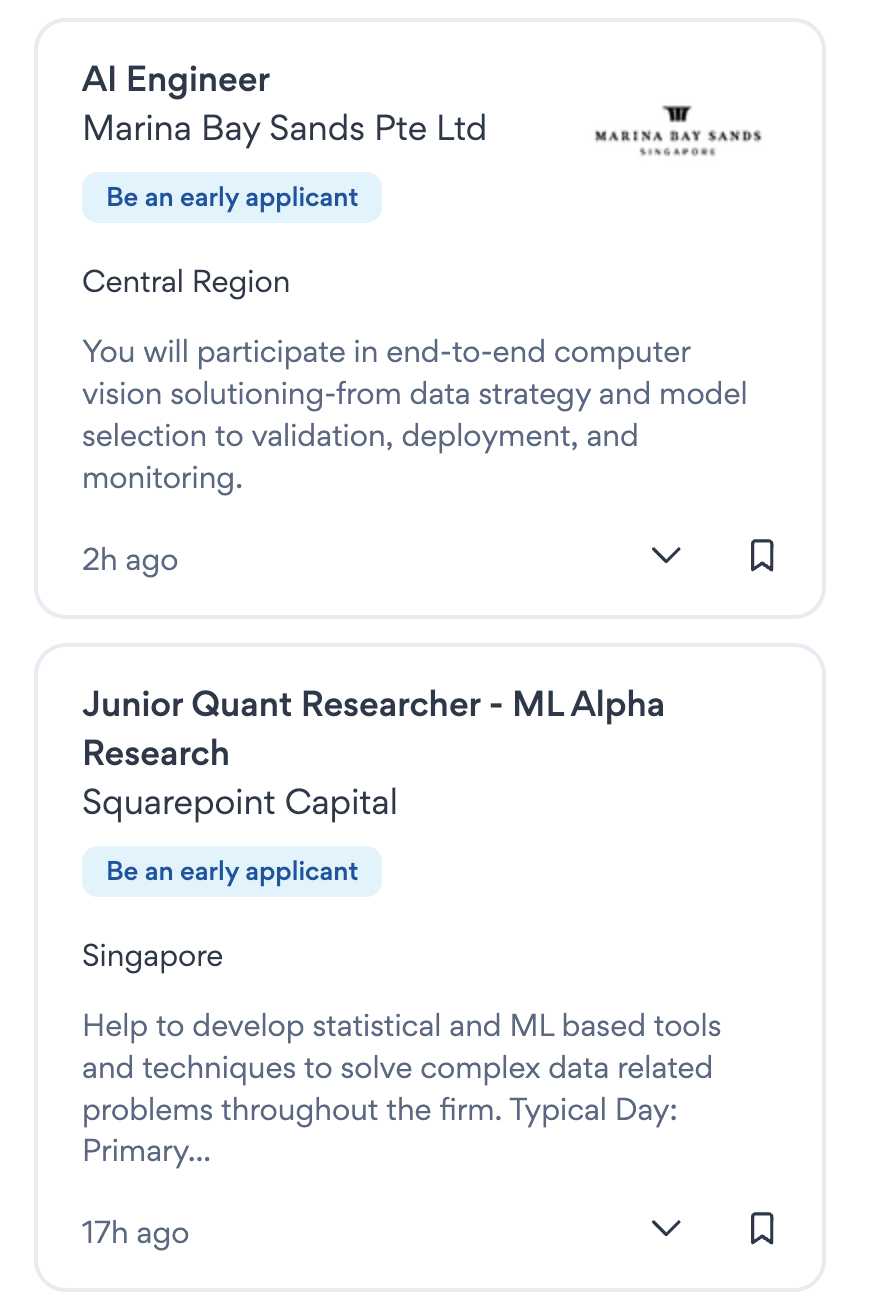Click 'Research' on the second title line
This screenshot has width=896, height=1308.
[x=156, y=753]
